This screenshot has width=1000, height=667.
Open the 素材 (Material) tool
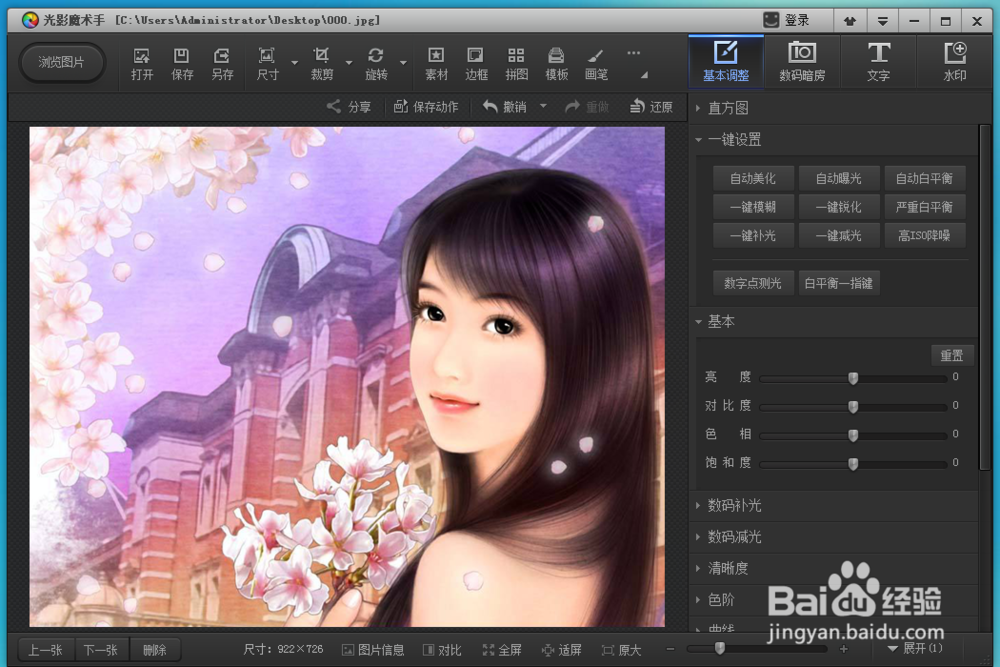pyautogui.click(x=436, y=63)
